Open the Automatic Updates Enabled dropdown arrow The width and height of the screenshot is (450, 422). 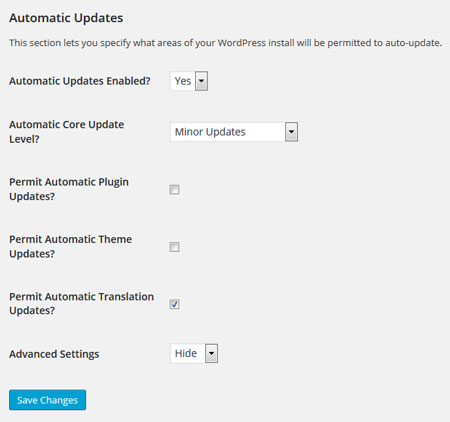coord(201,81)
